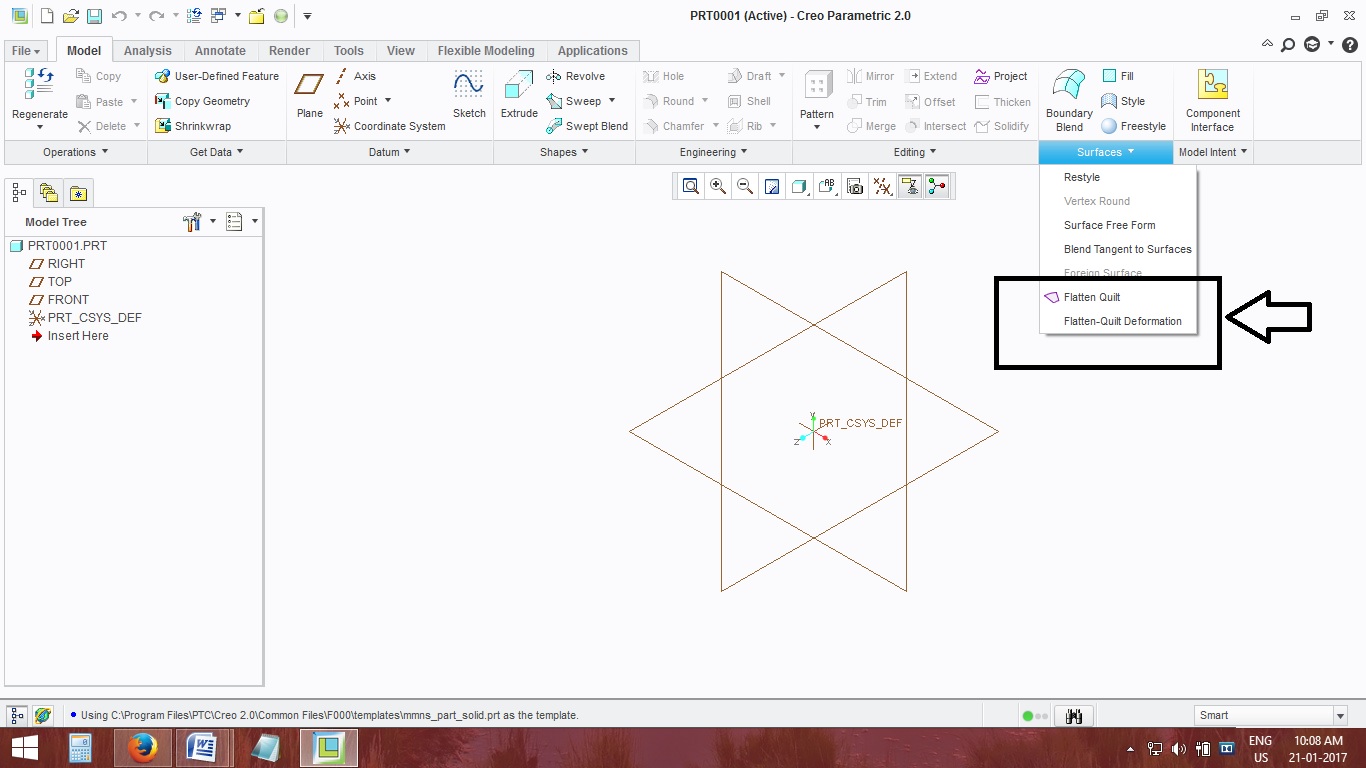Expand the Model Intent group

click(x=1213, y=152)
